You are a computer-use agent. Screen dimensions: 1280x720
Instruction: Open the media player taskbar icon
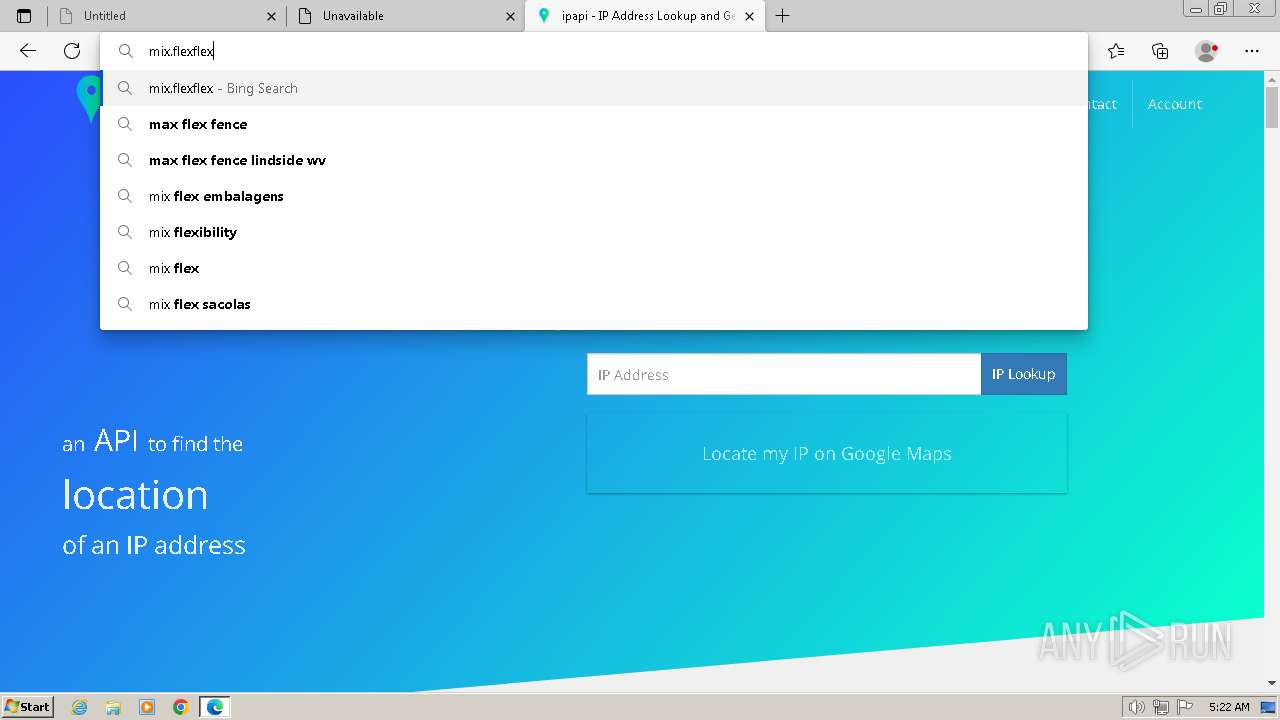[x=147, y=707]
